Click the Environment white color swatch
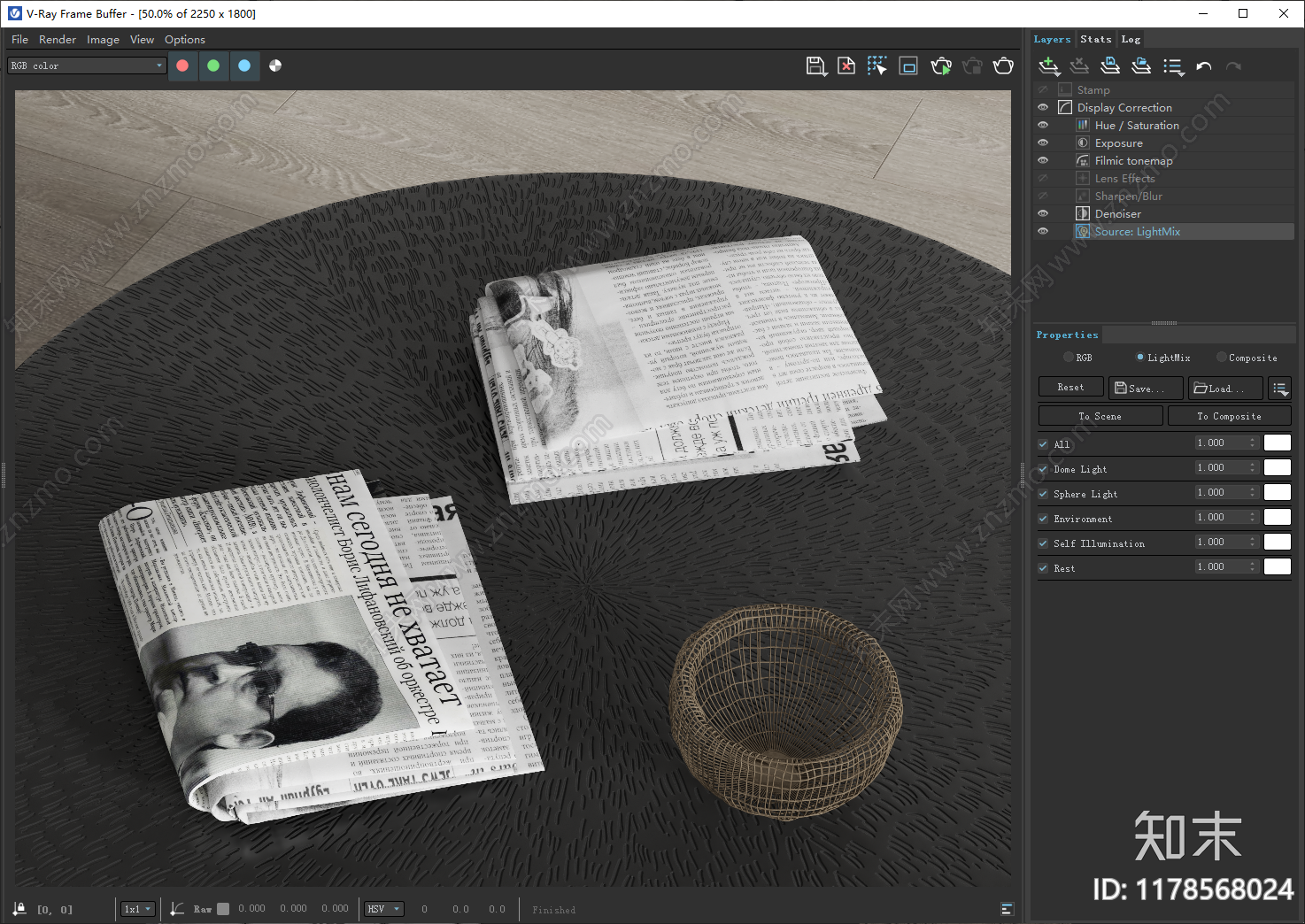 coord(1278,517)
